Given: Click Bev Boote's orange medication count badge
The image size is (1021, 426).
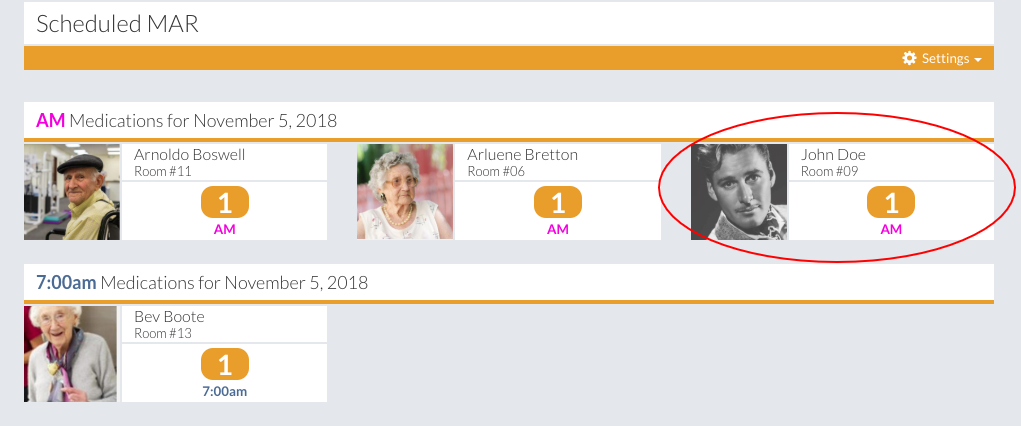Looking at the screenshot, I should [225, 365].
